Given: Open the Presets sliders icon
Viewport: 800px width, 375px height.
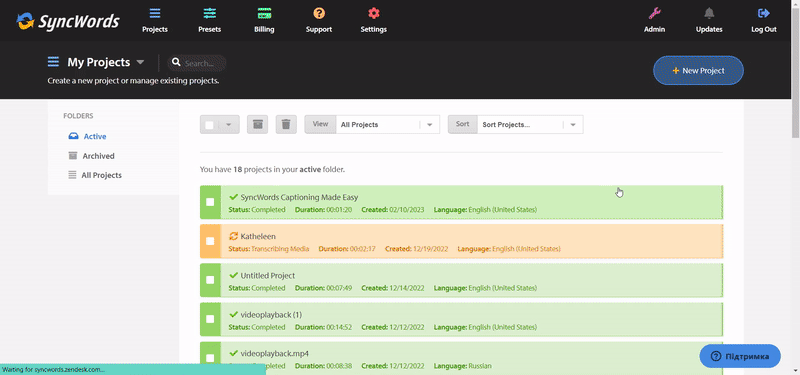Looking at the screenshot, I should pyautogui.click(x=209, y=13).
